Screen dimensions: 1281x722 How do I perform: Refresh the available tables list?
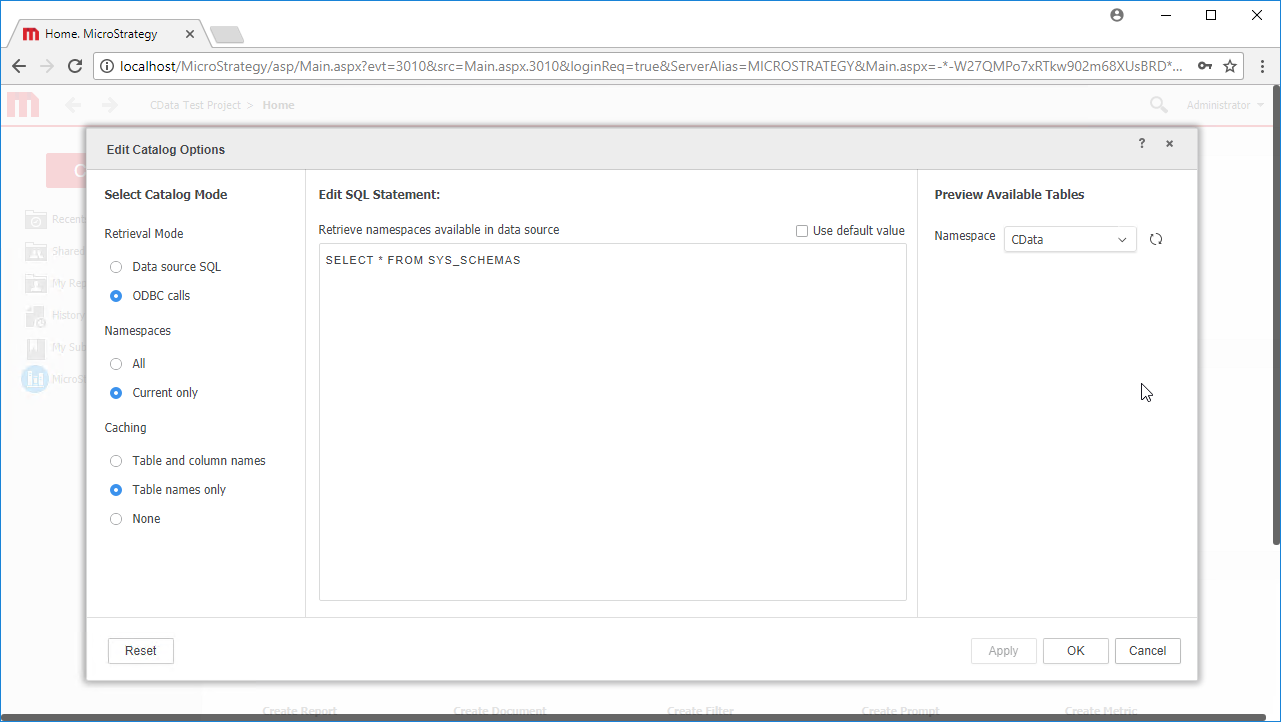click(x=1156, y=239)
